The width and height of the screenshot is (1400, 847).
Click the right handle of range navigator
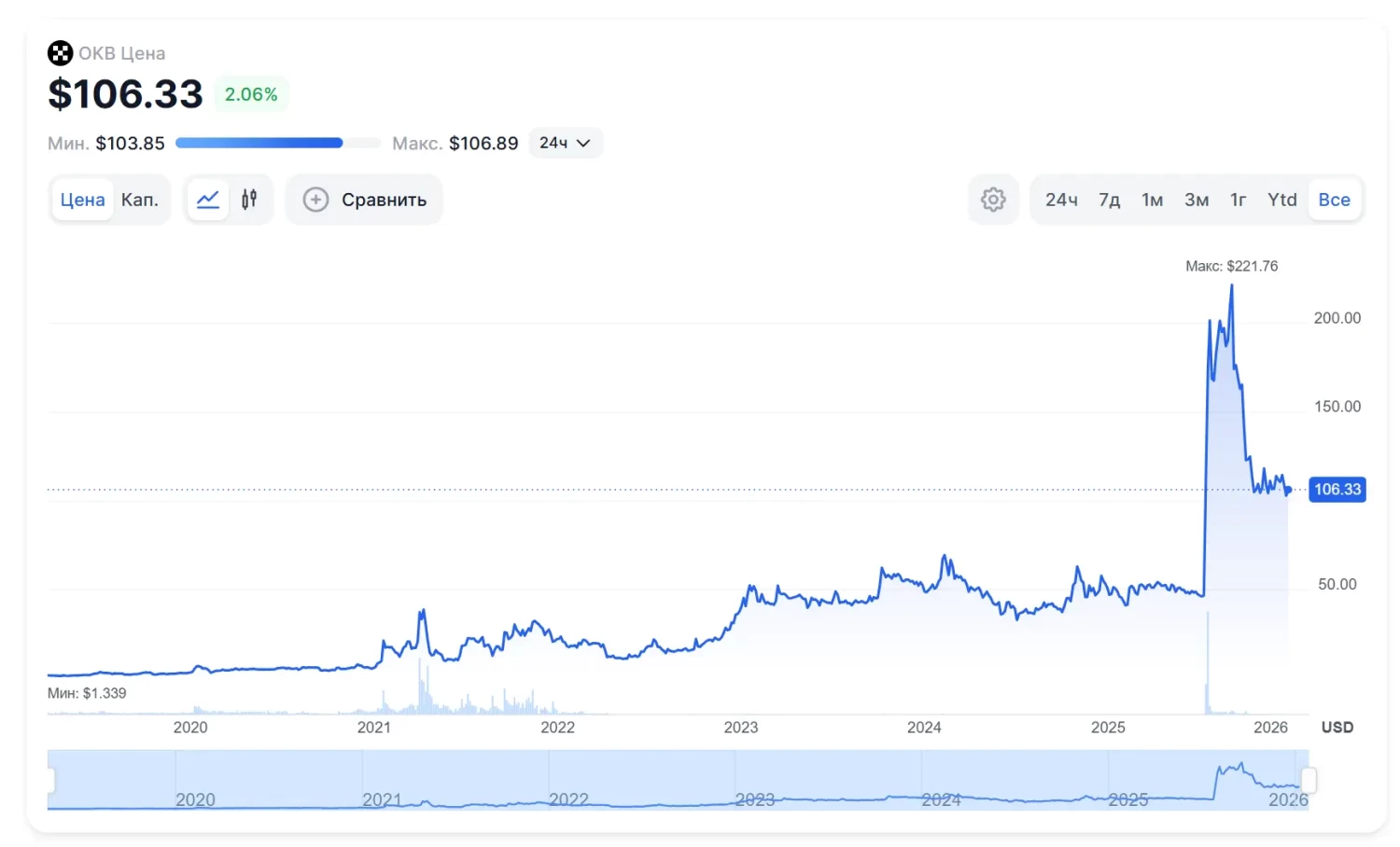[1309, 780]
